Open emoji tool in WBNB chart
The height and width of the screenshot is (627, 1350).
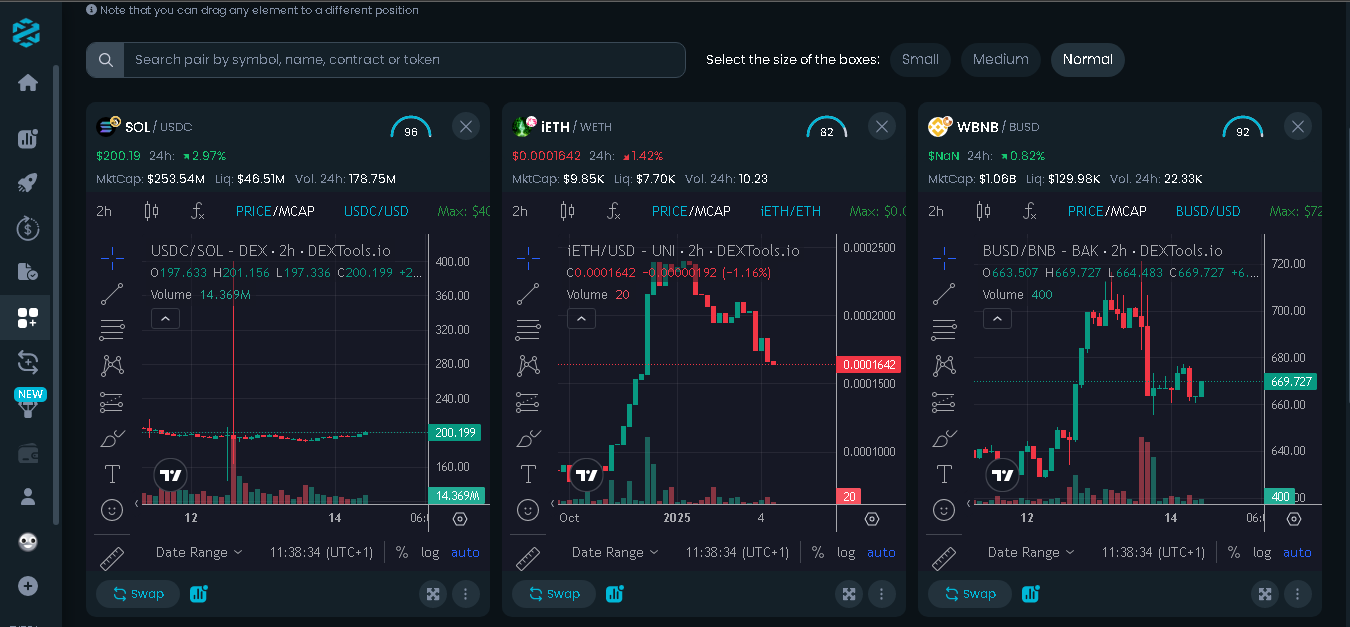pos(944,510)
